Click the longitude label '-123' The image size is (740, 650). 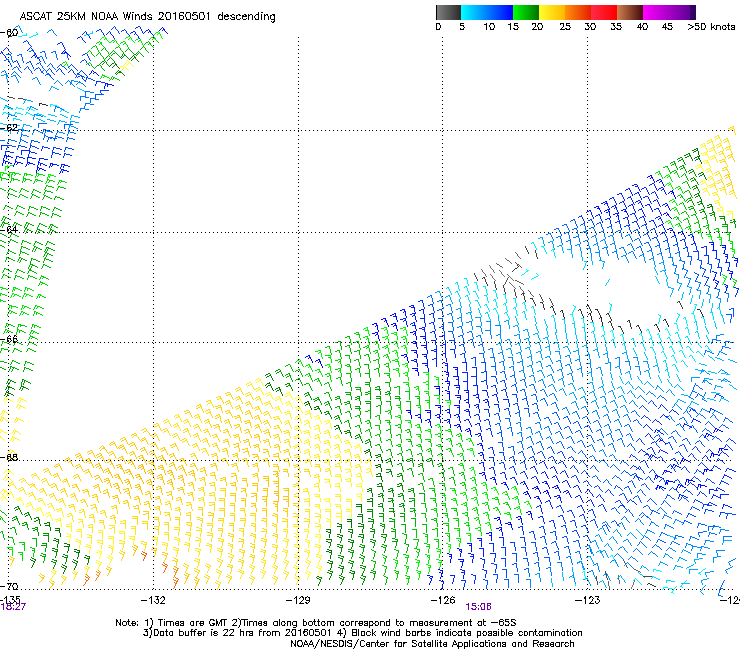[587, 600]
